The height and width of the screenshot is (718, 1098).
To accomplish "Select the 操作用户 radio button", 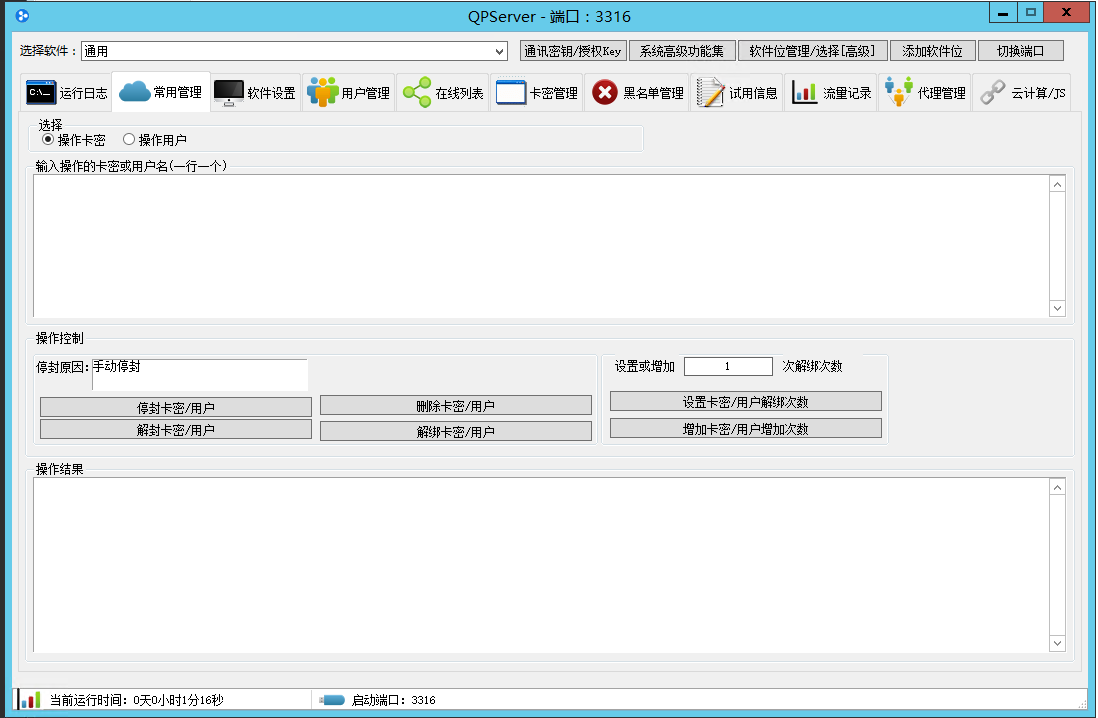I will tap(128, 140).
